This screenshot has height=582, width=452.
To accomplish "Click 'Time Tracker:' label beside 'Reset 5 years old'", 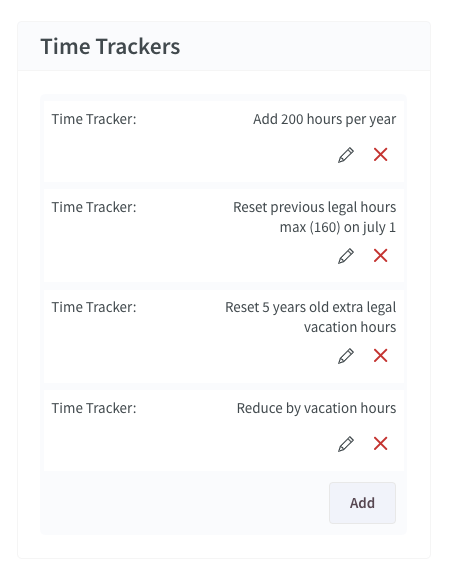I will (x=94, y=308).
